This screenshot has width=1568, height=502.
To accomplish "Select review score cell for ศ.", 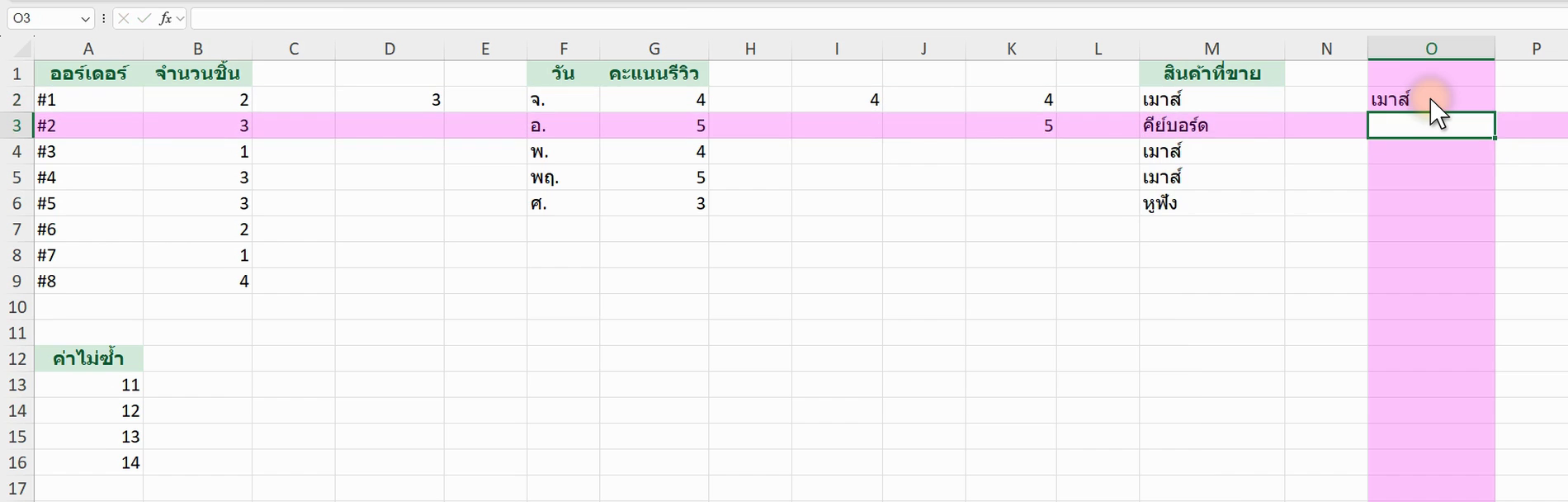I will [654, 204].
